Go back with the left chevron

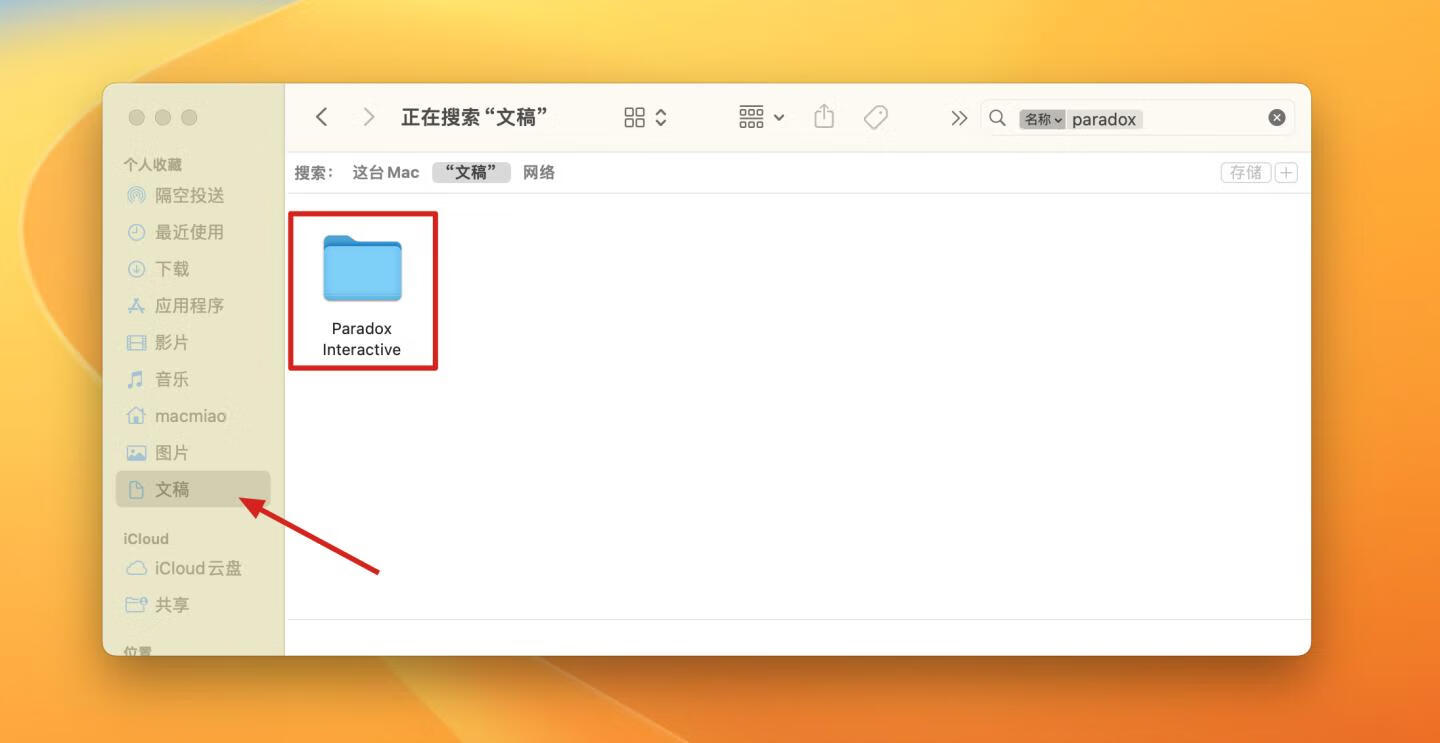(x=321, y=117)
